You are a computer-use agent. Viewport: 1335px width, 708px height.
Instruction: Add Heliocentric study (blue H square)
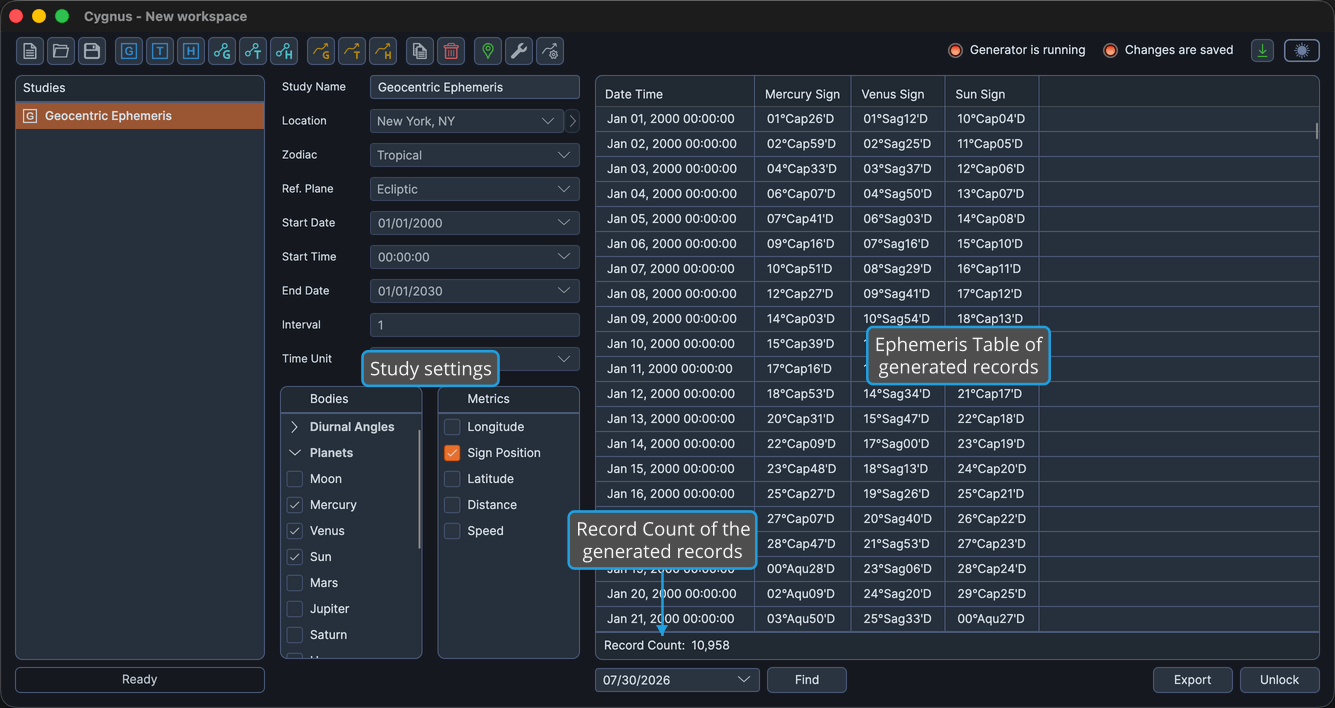pyautogui.click(x=191, y=51)
